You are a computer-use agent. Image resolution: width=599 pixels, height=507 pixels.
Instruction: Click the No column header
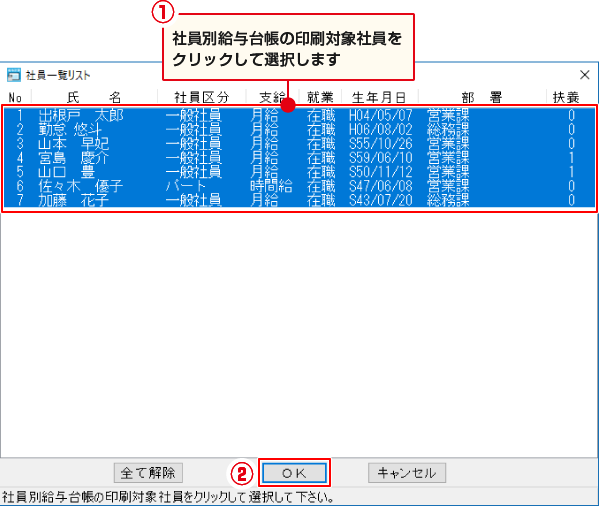[x=16, y=97]
